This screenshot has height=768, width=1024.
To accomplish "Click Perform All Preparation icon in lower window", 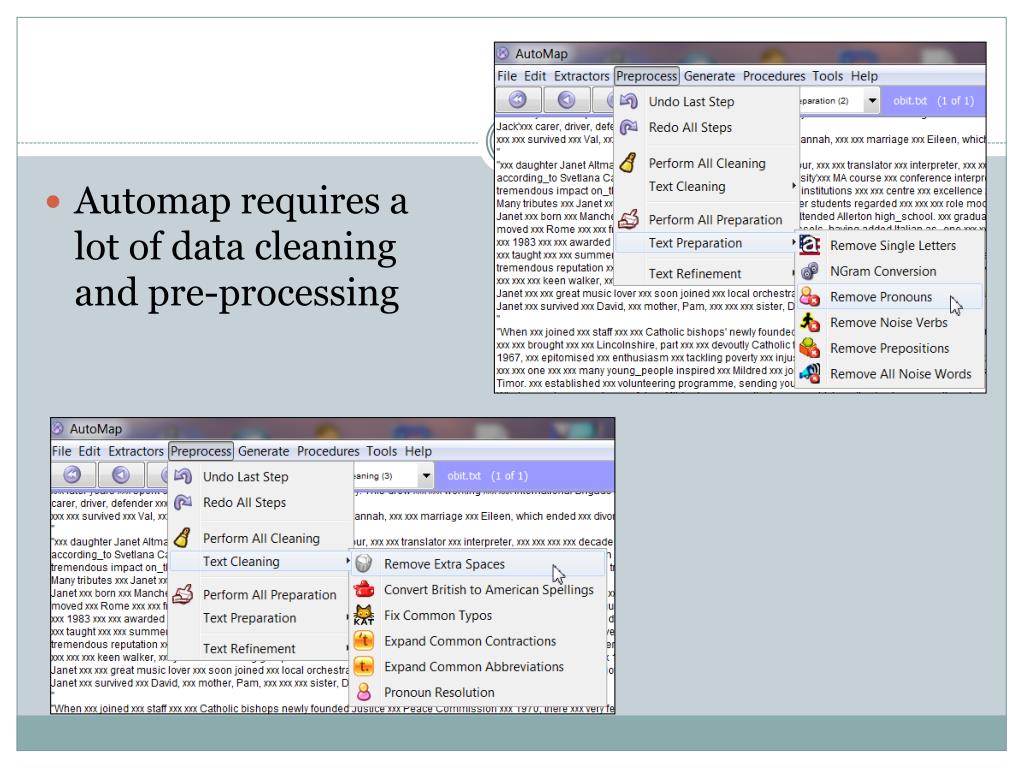I will 183,594.
